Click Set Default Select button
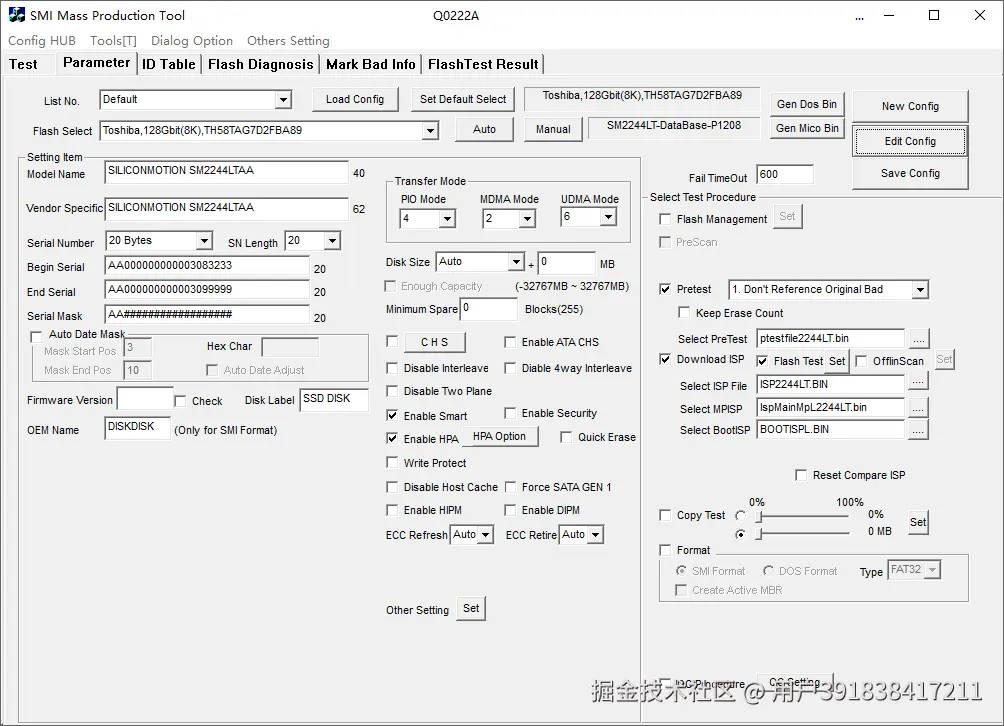Image resolution: width=1004 pixels, height=726 pixels. click(x=463, y=99)
